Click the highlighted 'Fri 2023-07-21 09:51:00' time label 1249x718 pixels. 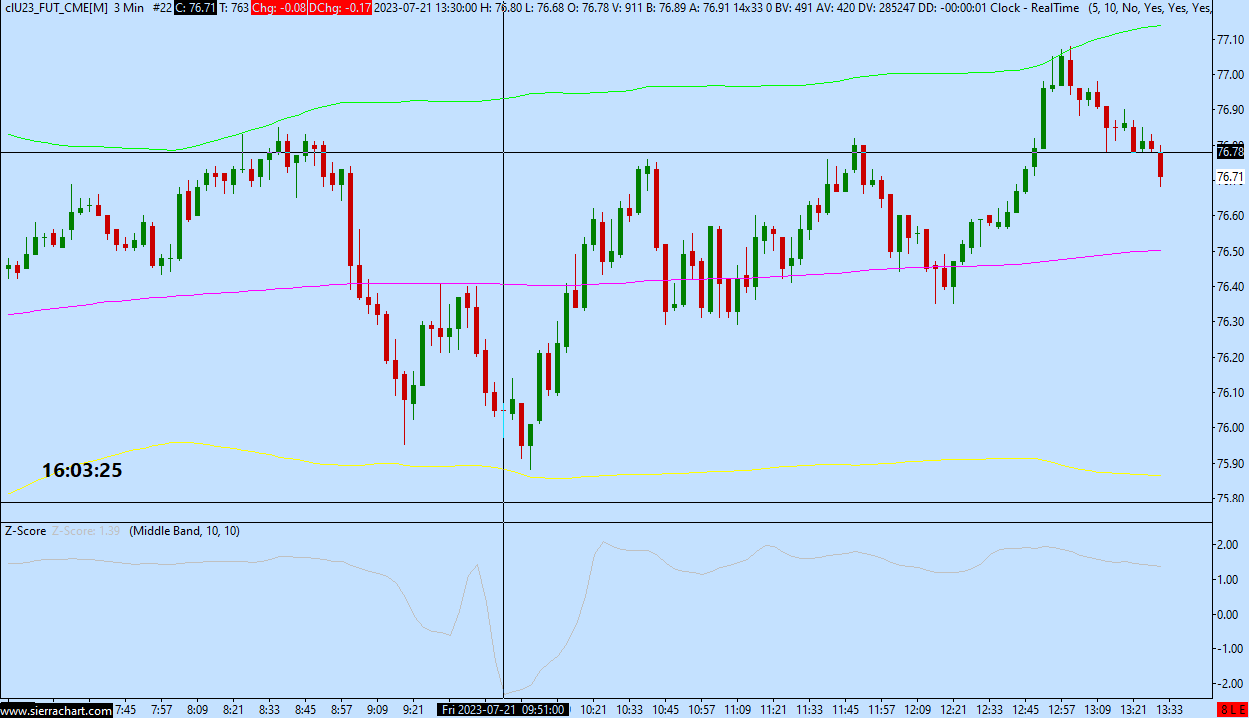[504, 711]
